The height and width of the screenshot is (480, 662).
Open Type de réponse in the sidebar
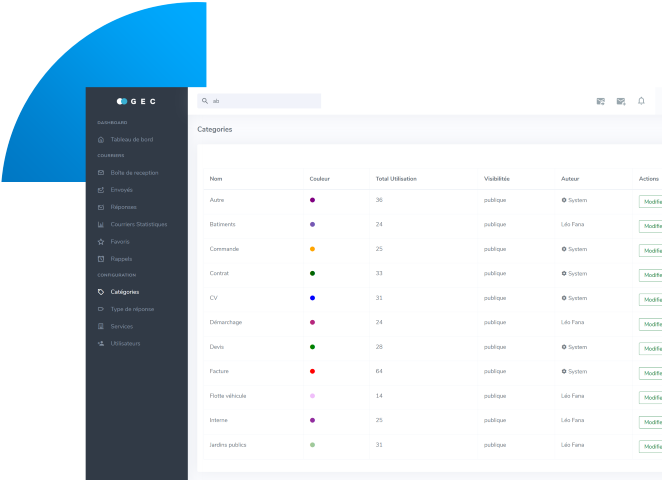pyautogui.click(x=132, y=309)
